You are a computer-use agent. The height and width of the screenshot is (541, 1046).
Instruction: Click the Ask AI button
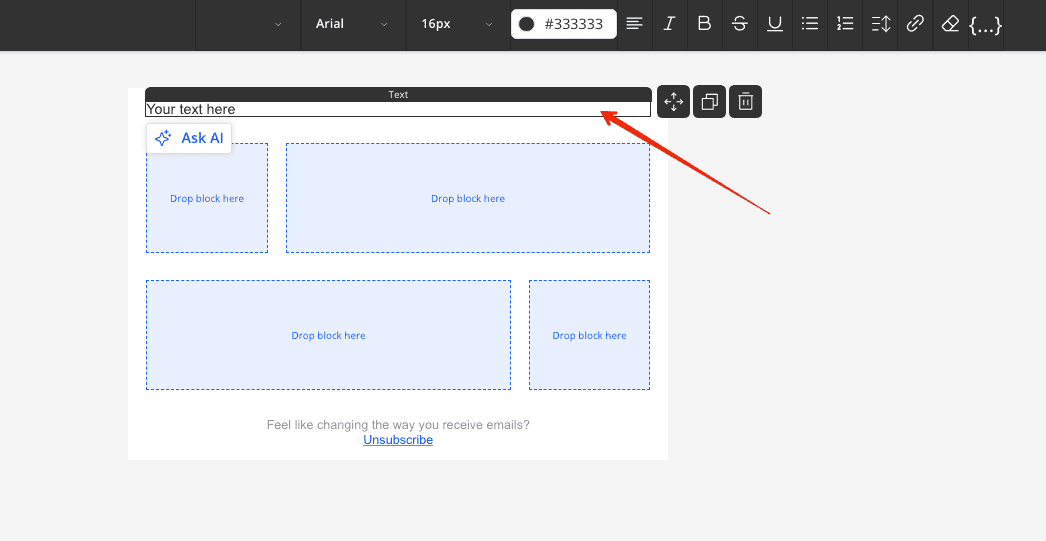tap(189, 138)
